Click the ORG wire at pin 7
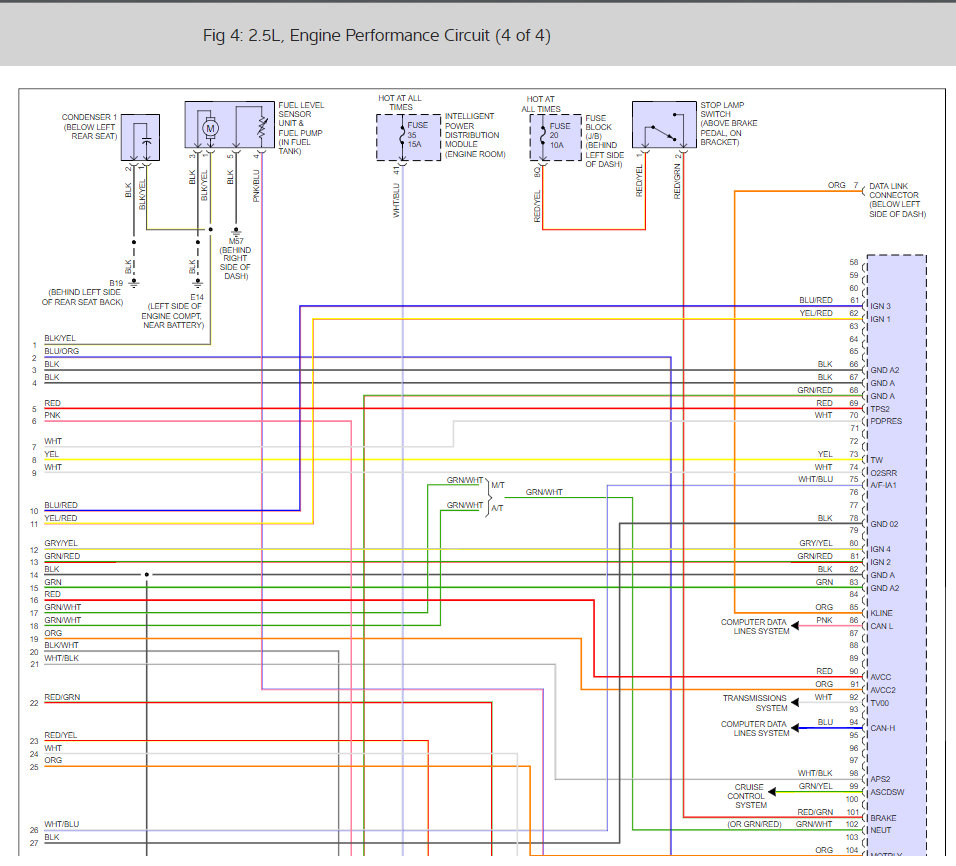The height and width of the screenshot is (866, 956). 838,186
